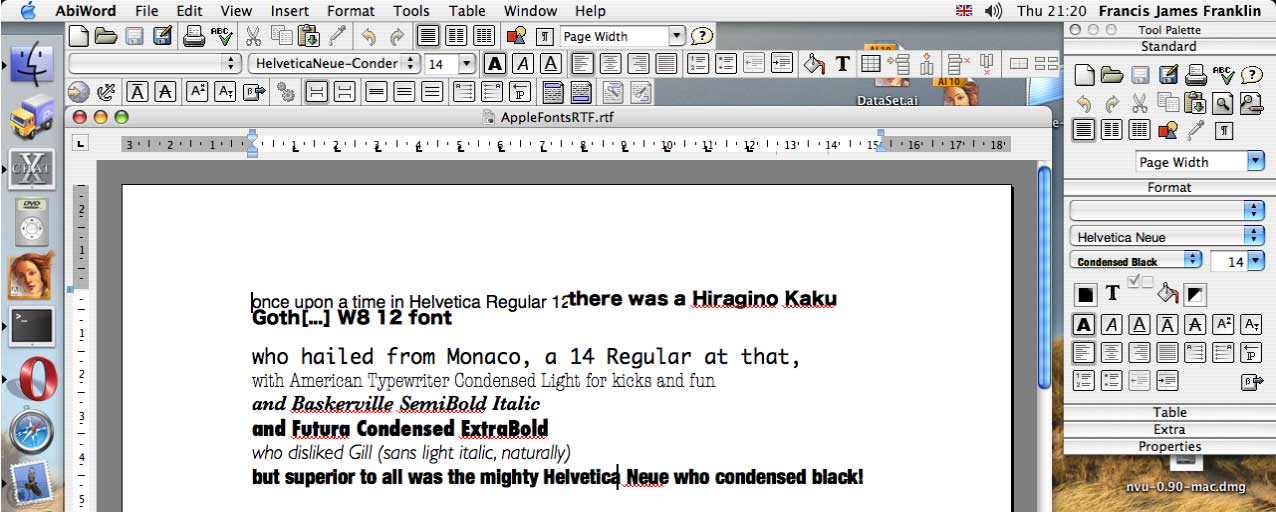Toggle Italic in the main toolbar
This screenshot has width=1276, height=512.
click(x=522, y=63)
